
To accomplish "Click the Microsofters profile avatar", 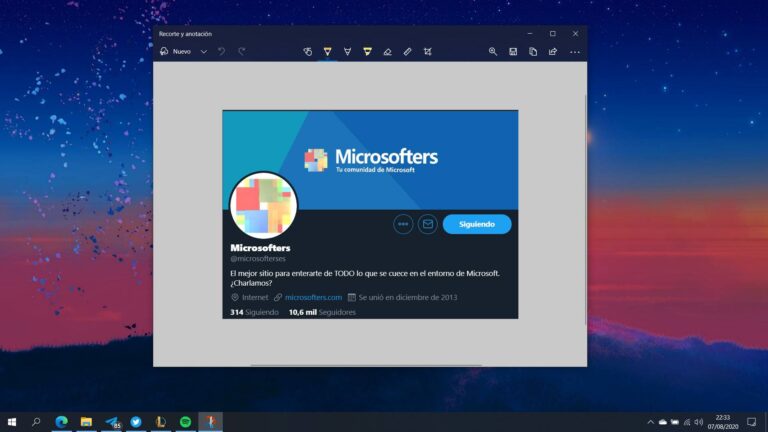I will pyautogui.click(x=264, y=205).
